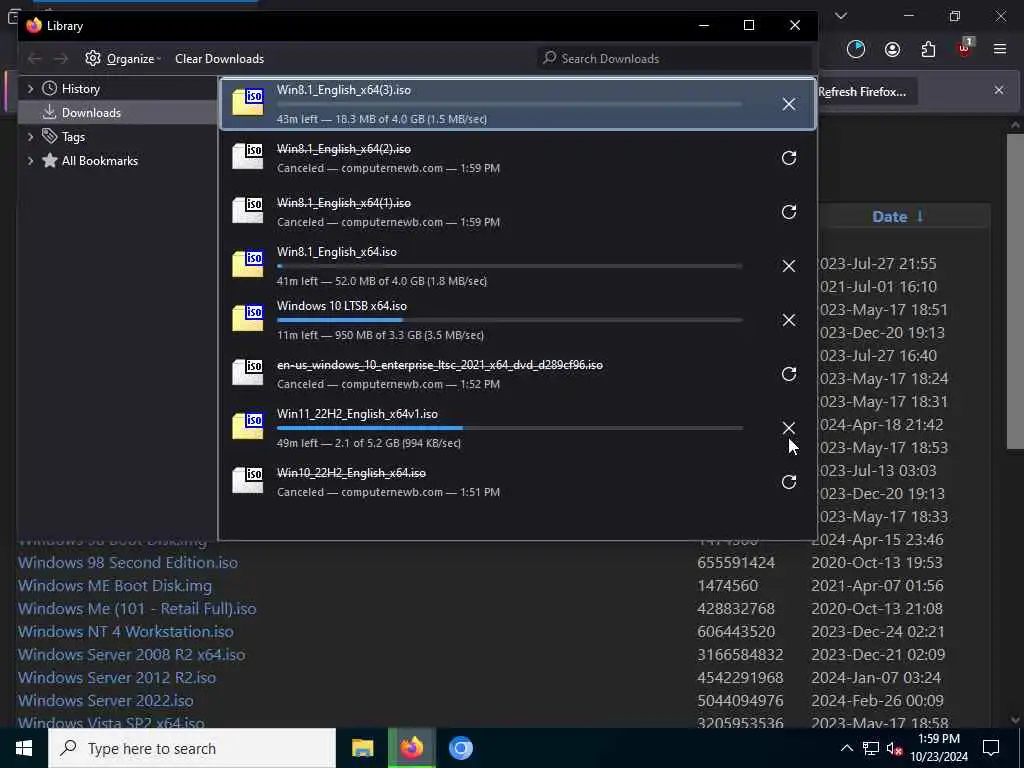Focus the Search Downloads field
Screen dimensions: 1024x768
(x=676, y=59)
